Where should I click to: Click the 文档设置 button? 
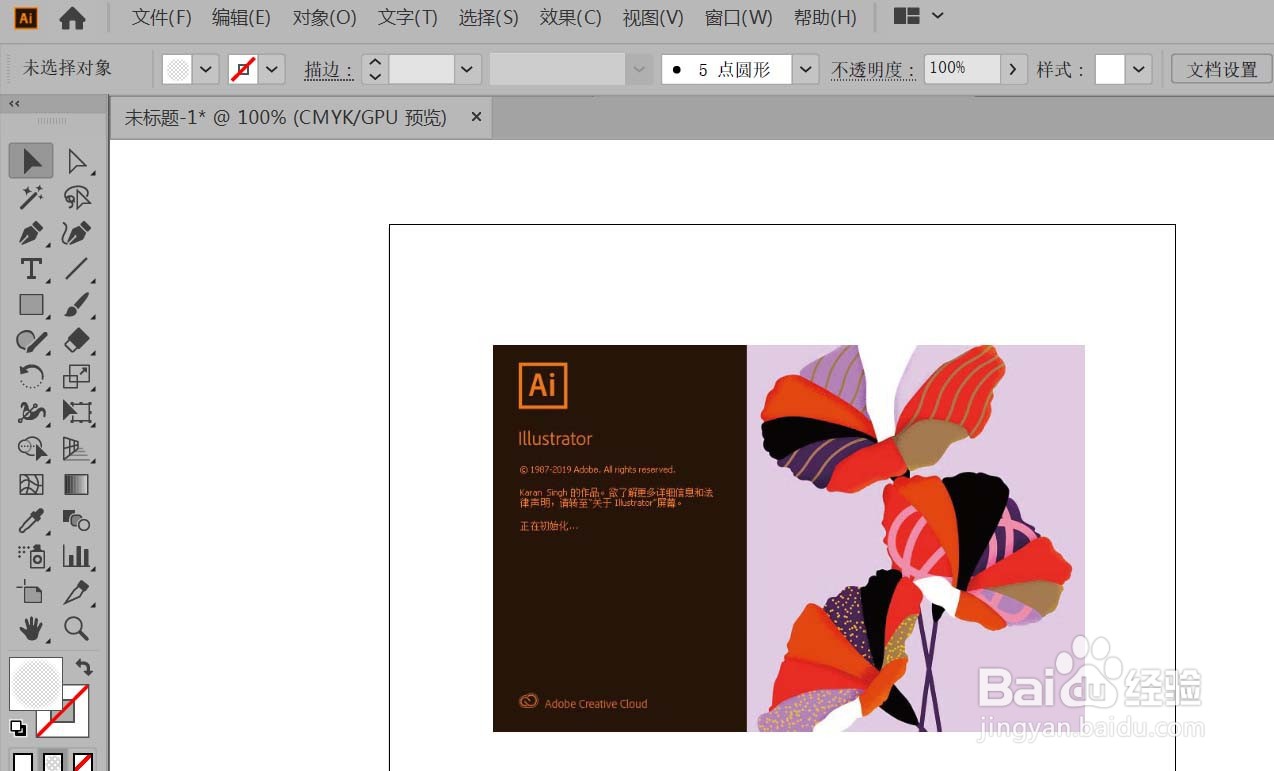(x=1222, y=69)
